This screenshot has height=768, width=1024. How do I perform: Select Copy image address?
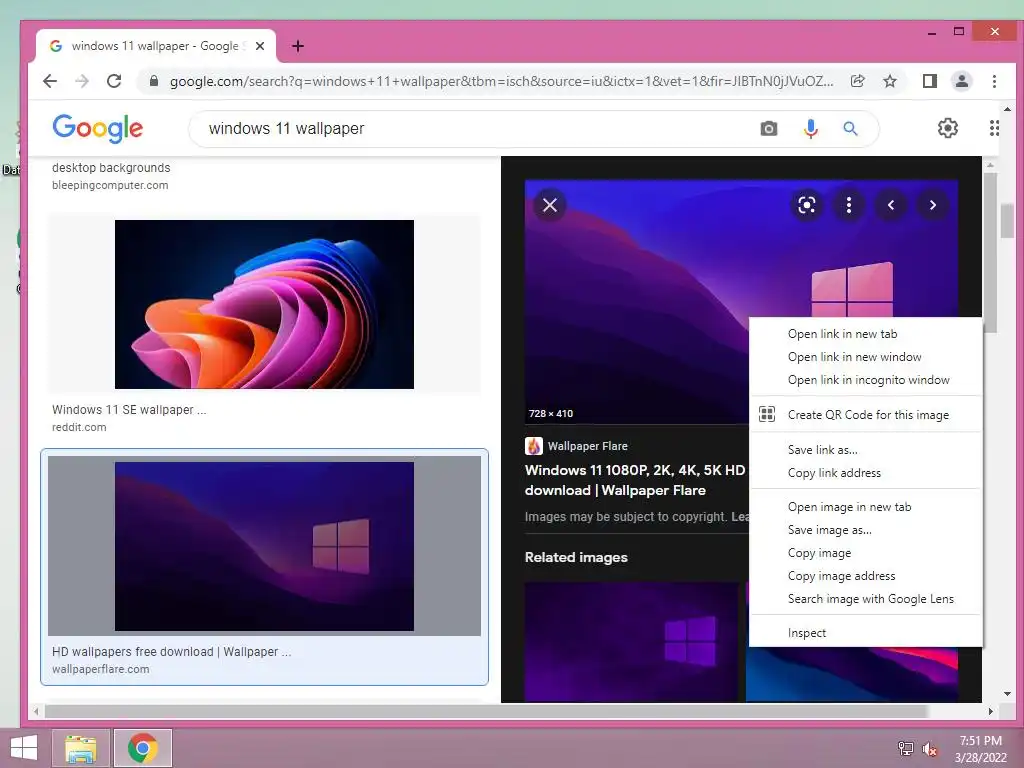[866, 576]
